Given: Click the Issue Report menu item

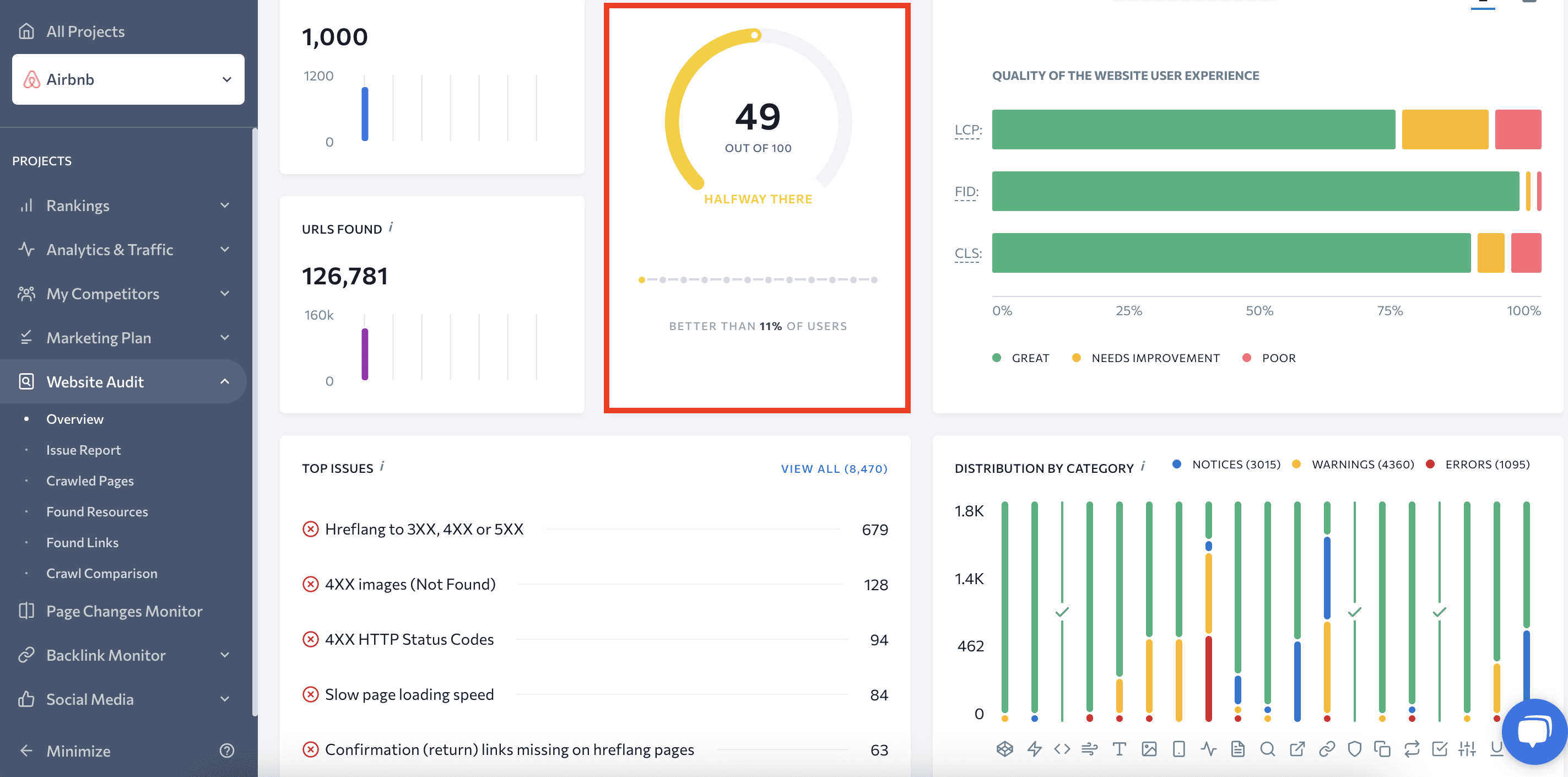Looking at the screenshot, I should point(83,449).
